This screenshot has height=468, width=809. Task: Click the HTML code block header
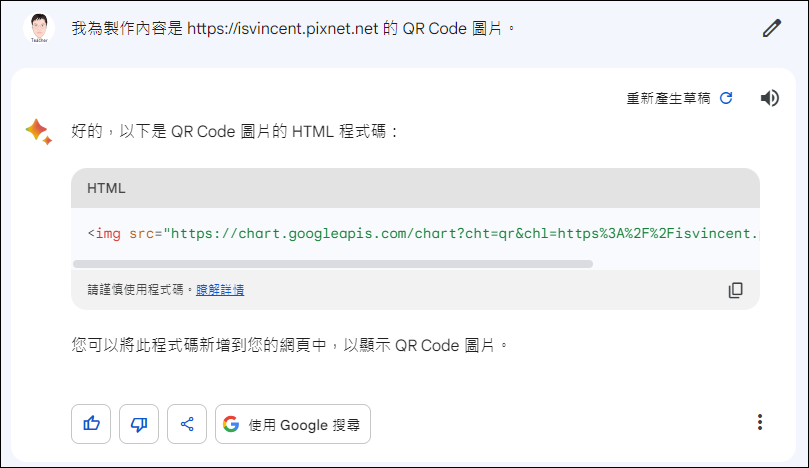(x=415, y=188)
